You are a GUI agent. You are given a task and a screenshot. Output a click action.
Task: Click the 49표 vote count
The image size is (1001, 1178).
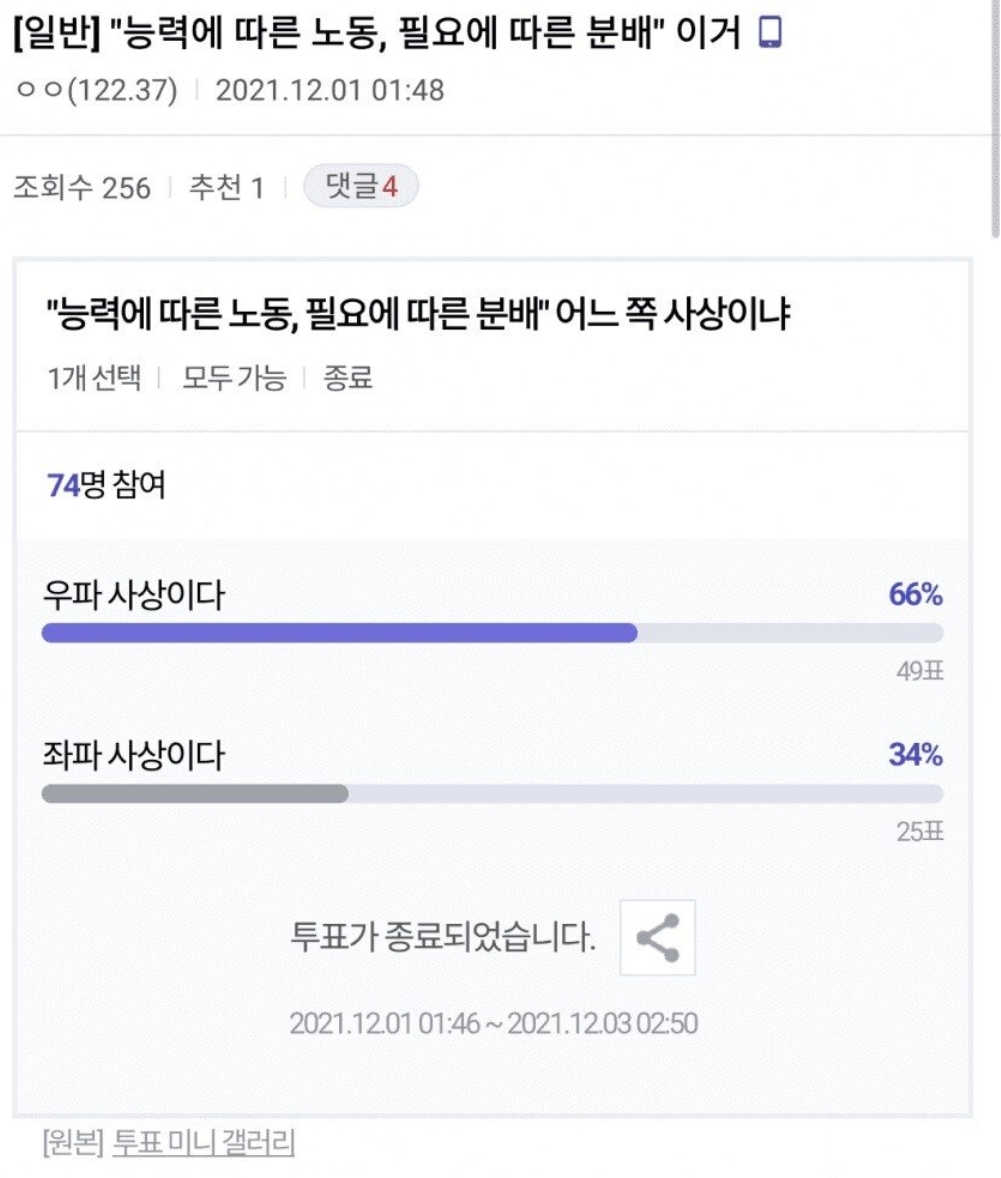[920, 672]
